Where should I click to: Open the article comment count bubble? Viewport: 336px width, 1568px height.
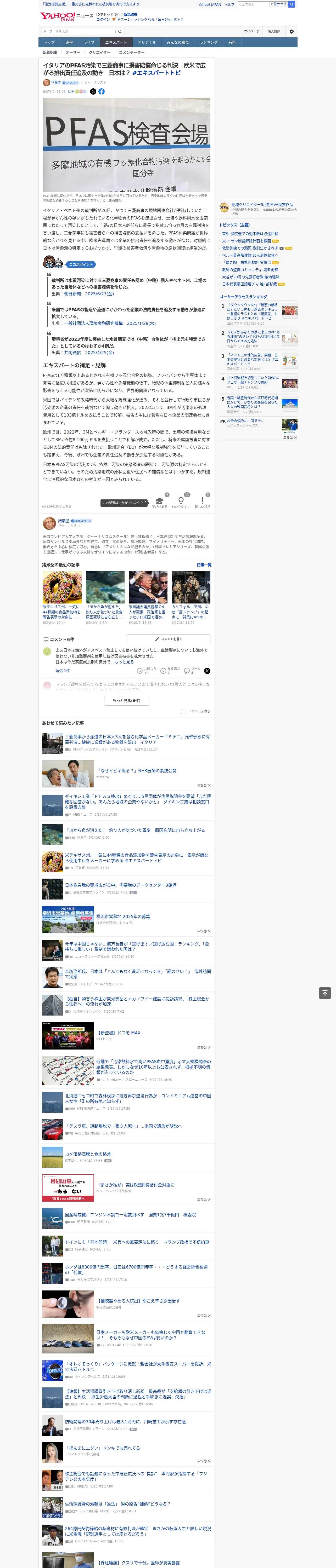pos(71,91)
